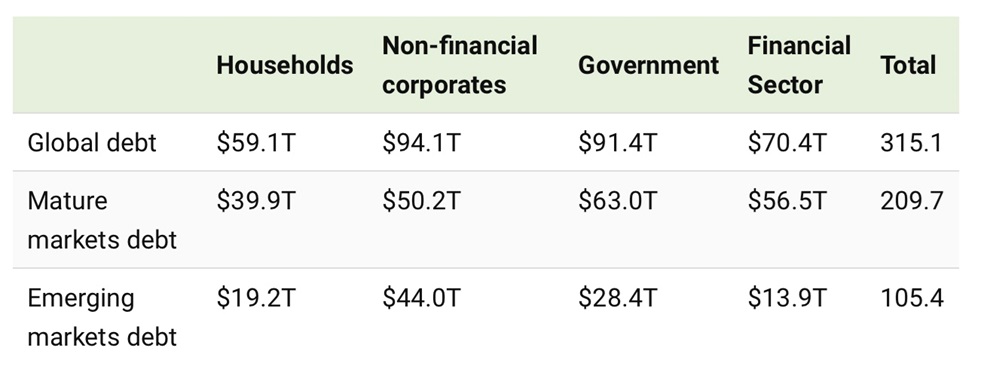This screenshot has width=981, height=369.
Task: Click the 315.1 global total cell
Action: 911,143
